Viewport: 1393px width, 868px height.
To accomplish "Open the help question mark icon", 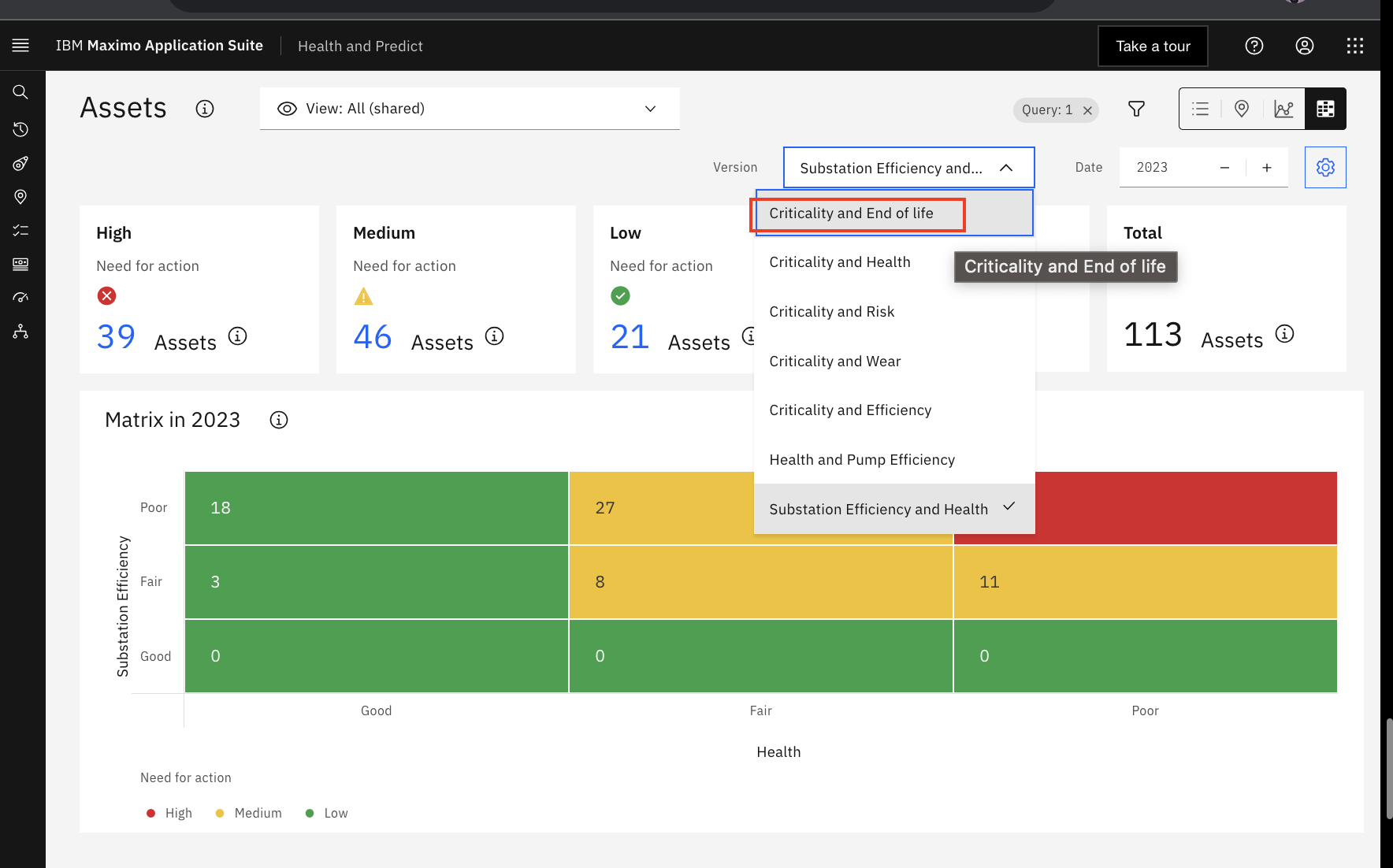I will [x=1254, y=46].
